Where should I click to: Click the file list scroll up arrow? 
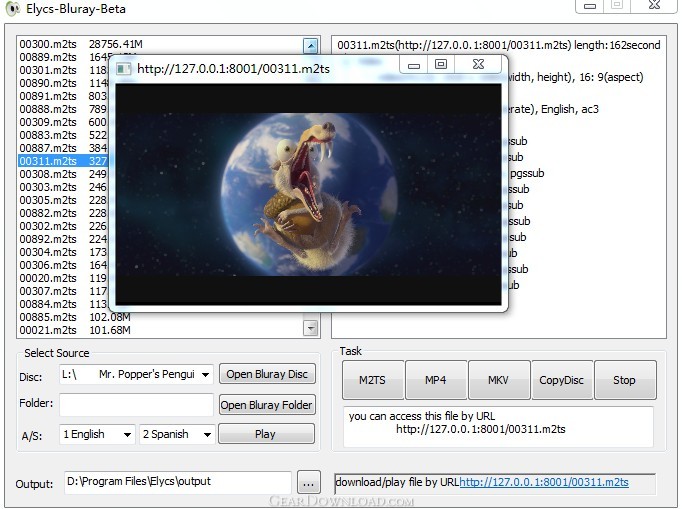[x=311, y=46]
